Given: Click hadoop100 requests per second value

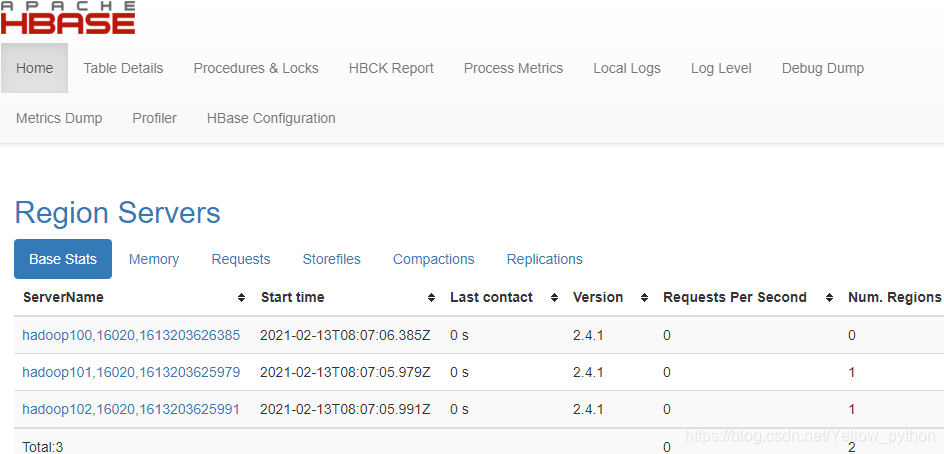Looking at the screenshot, I should tap(667, 335).
